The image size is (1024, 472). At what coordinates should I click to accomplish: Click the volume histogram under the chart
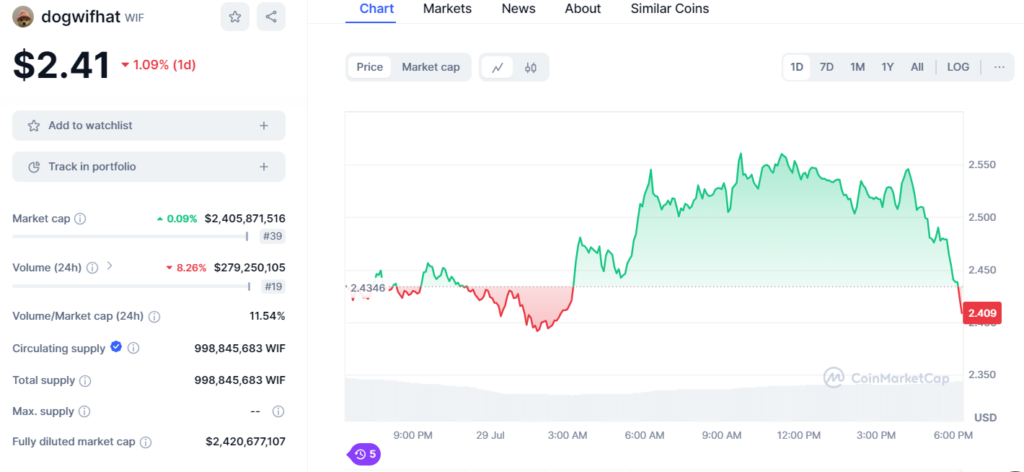654,399
